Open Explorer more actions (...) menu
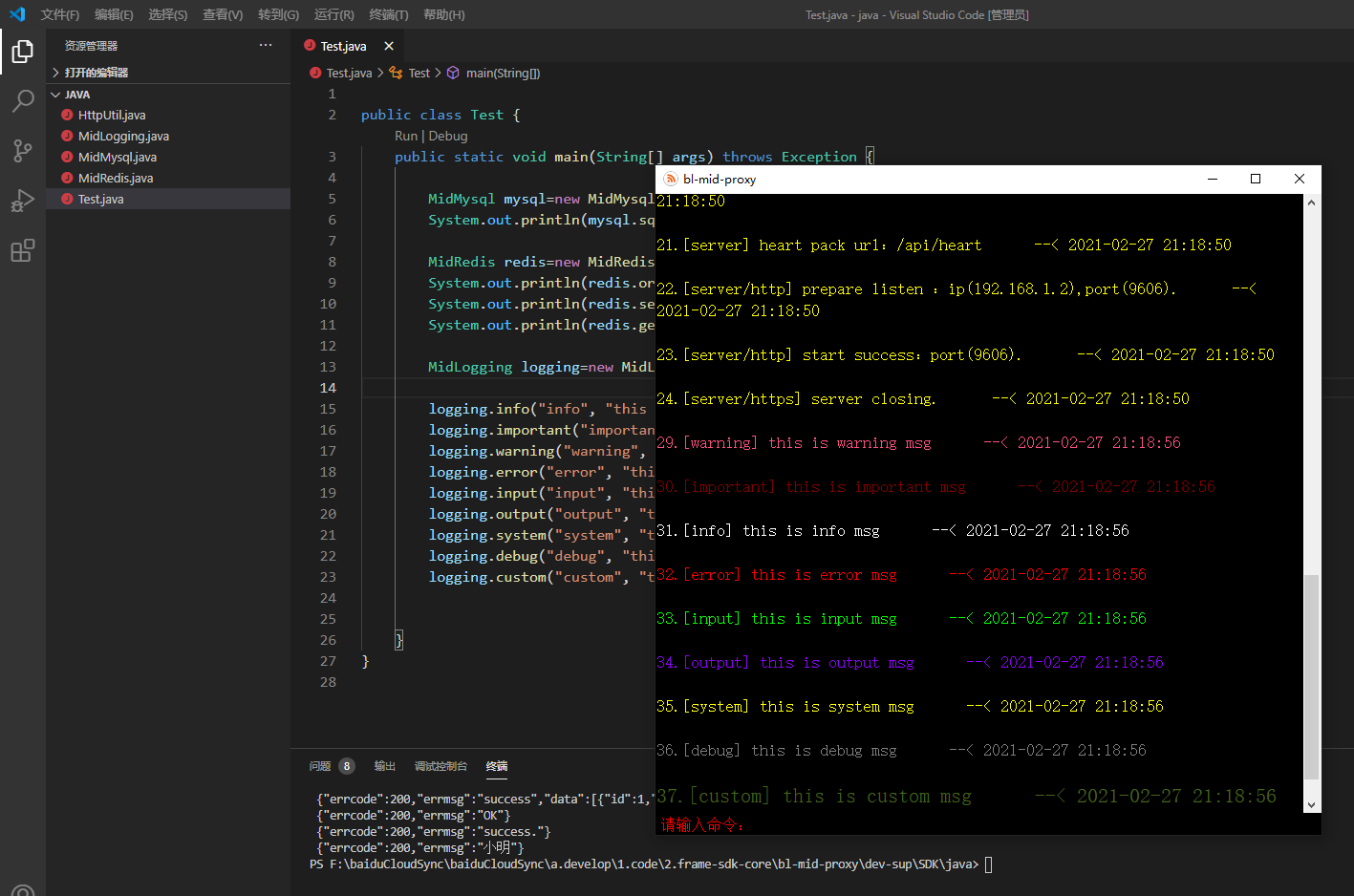This screenshot has height=896, width=1354. click(x=265, y=45)
